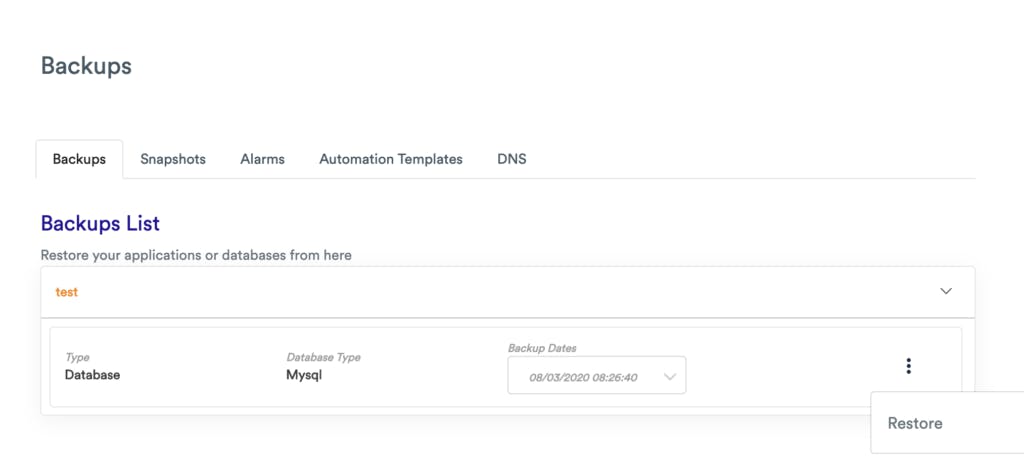Choose Restore from the popup menu
This screenshot has height=460, width=1024.
click(915, 423)
